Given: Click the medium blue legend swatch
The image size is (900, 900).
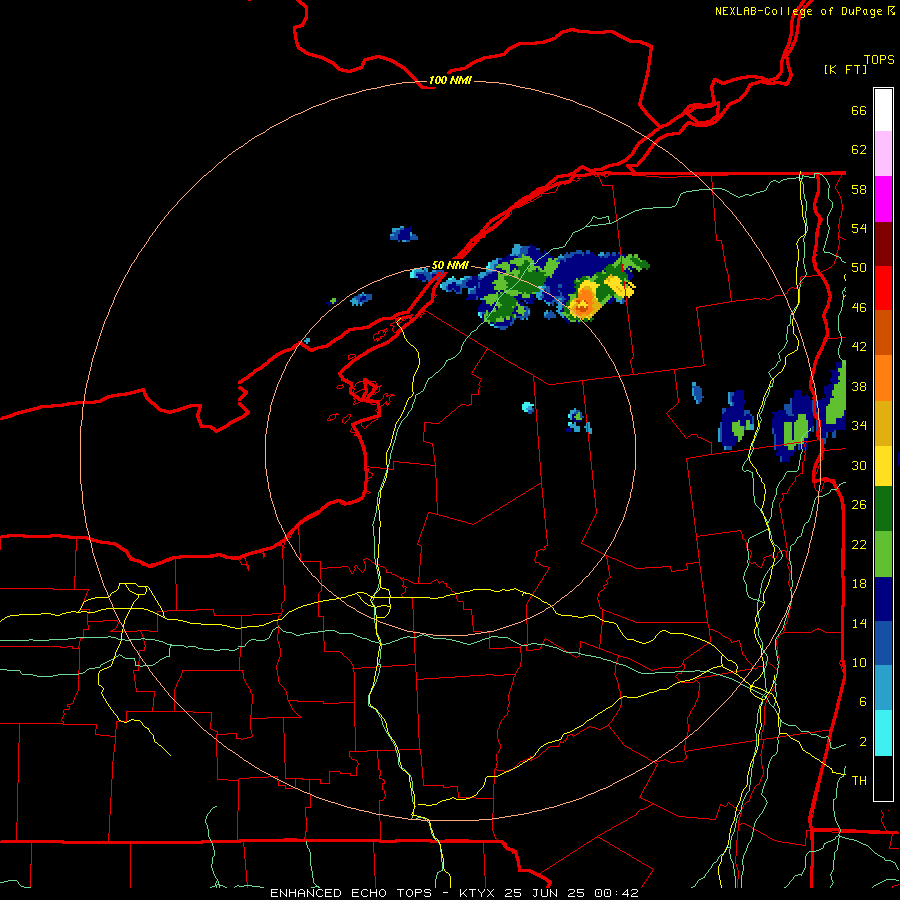Looking at the screenshot, I should pos(883,643).
